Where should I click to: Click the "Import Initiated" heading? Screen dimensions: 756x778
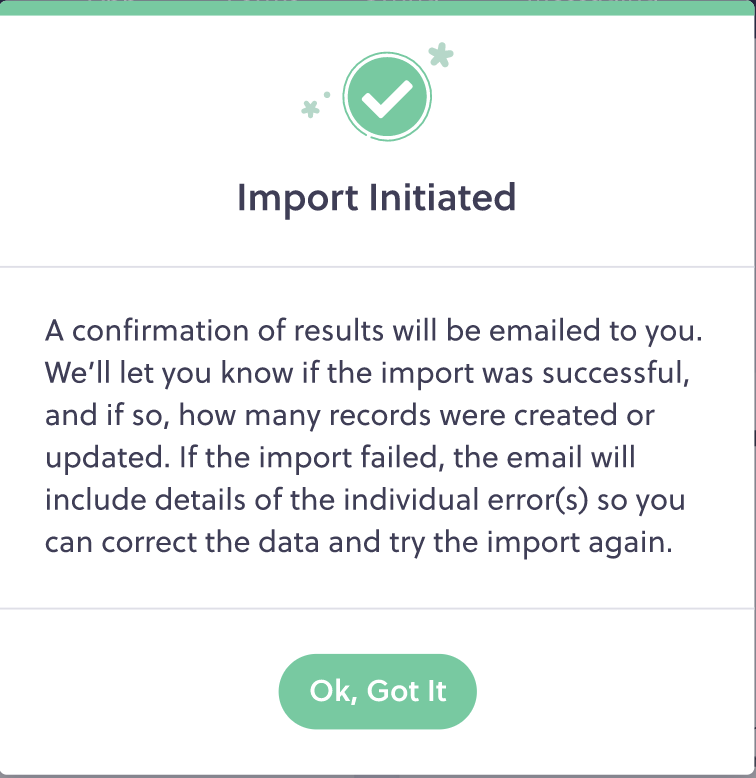point(377,197)
